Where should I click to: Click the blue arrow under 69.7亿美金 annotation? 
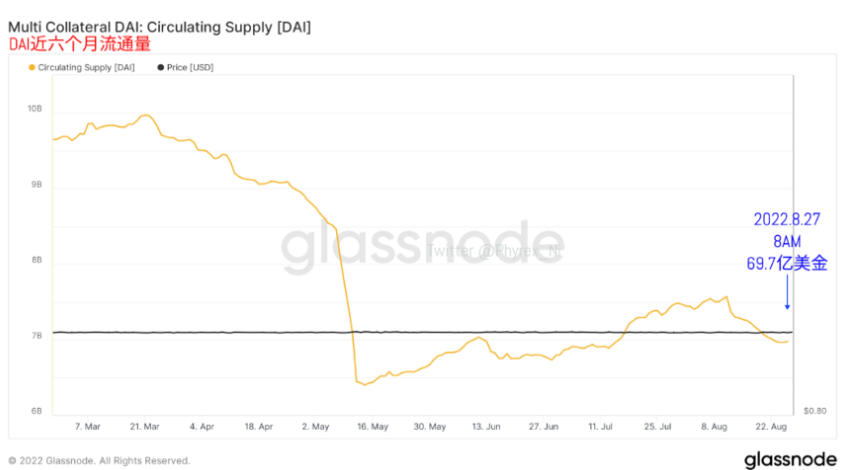[787, 292]
